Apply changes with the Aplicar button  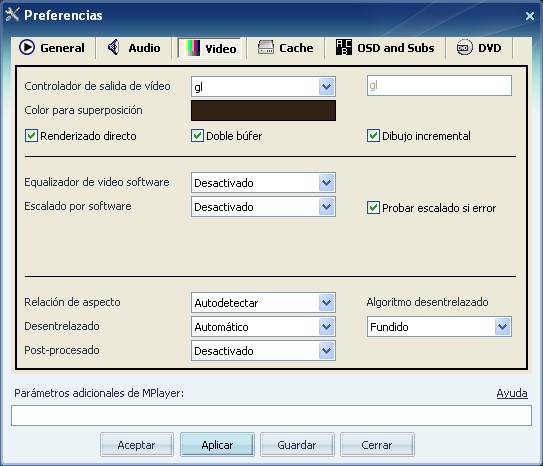coord(217,445)
